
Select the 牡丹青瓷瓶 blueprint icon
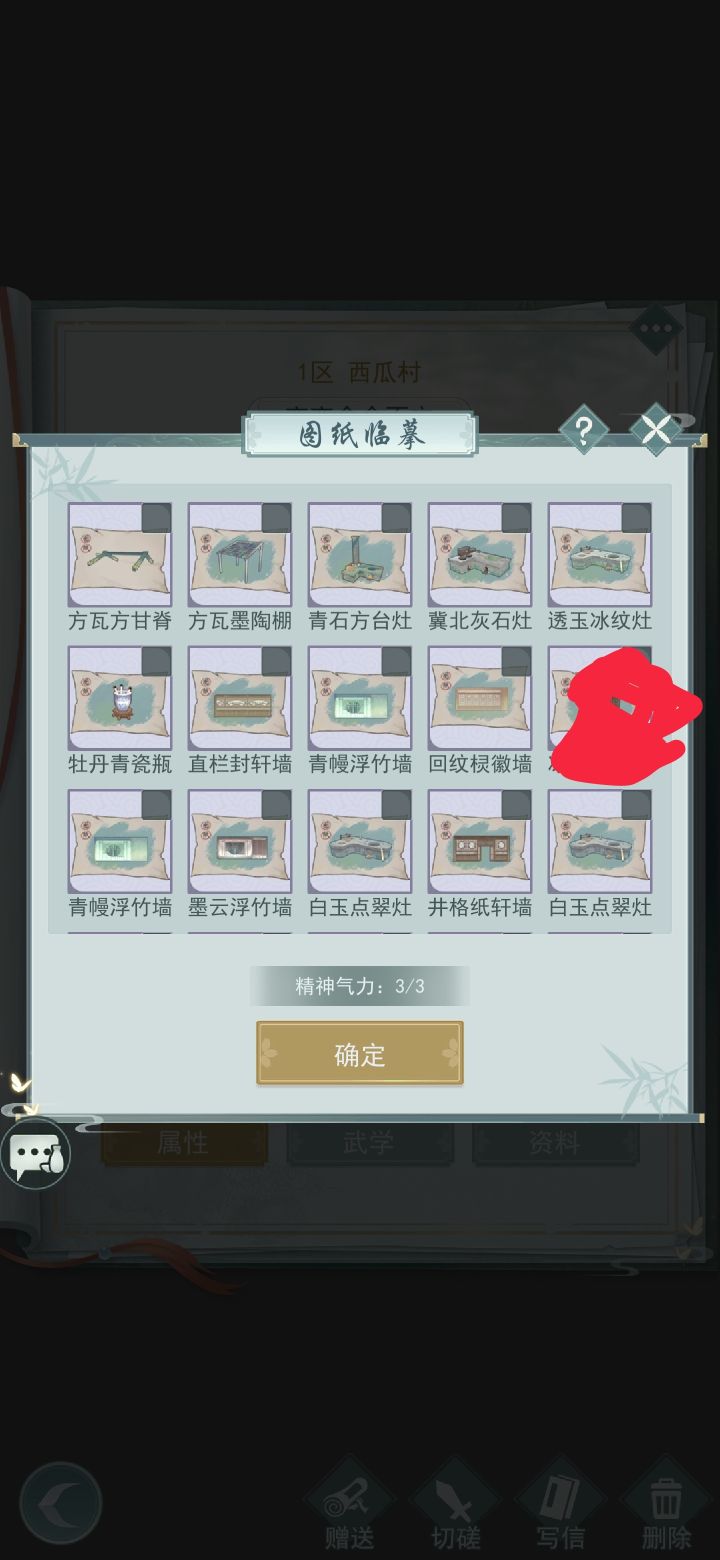120,698
